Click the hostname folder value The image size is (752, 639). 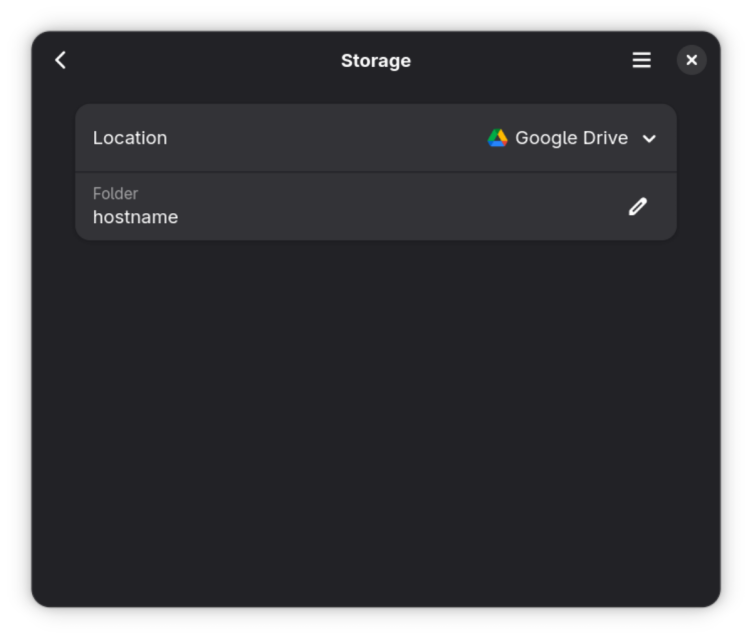[135, 217]
